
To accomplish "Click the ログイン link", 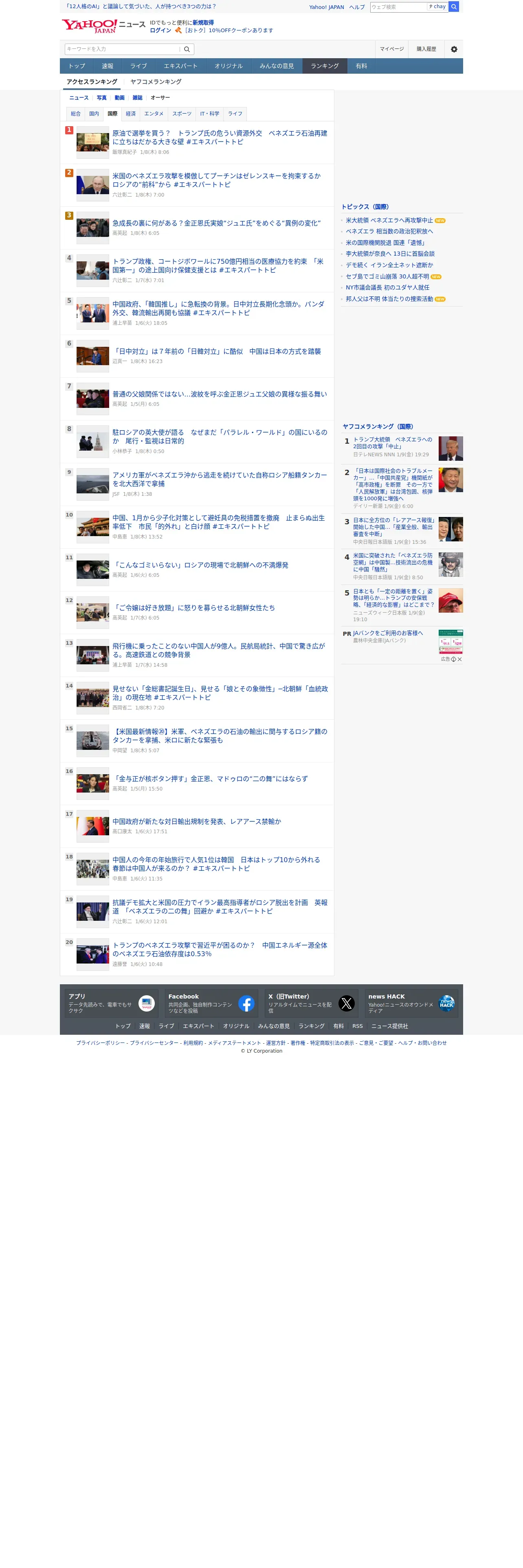I will tap(160, 31).
